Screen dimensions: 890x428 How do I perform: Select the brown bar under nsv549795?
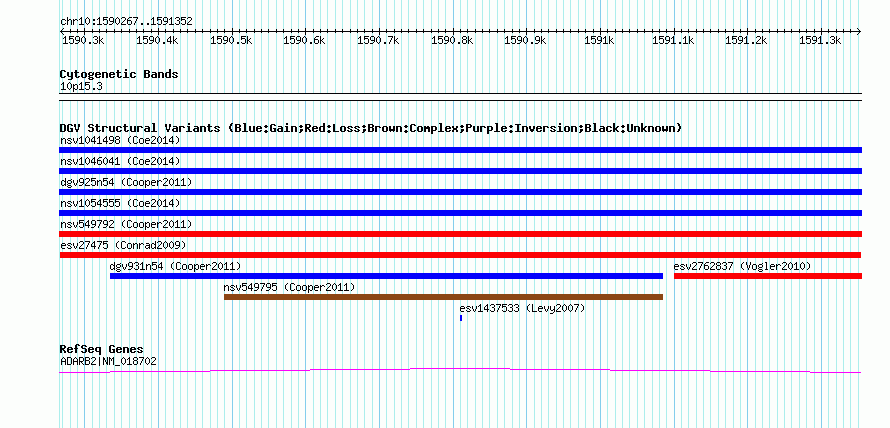click(443, 297)
